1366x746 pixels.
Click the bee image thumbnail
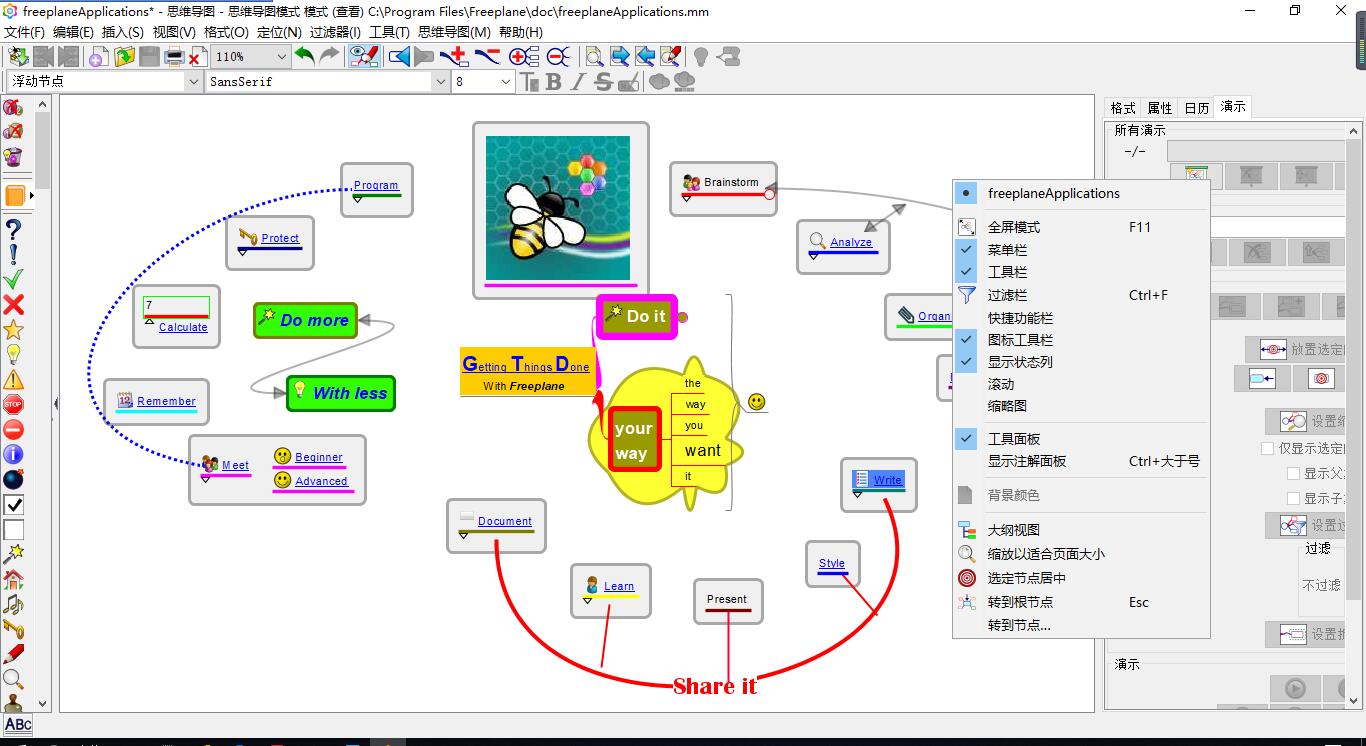(x=558, y=208)
